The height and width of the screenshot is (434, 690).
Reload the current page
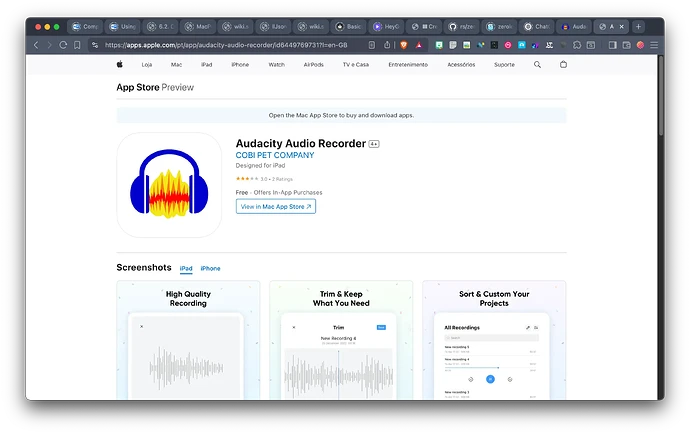tap(63, 45)
